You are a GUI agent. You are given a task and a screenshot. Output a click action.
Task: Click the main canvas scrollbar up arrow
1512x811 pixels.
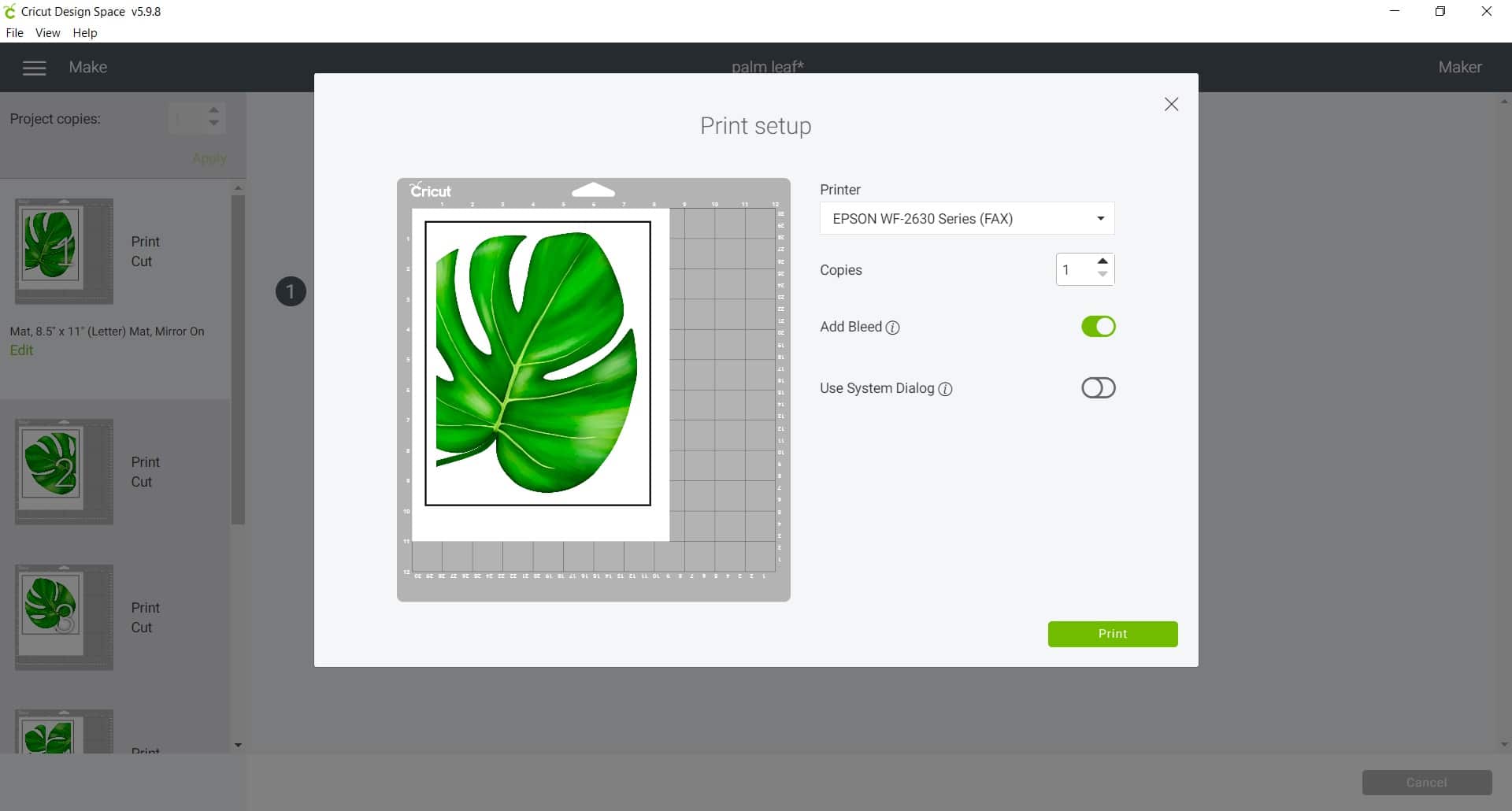click(x=1504, y=102)
